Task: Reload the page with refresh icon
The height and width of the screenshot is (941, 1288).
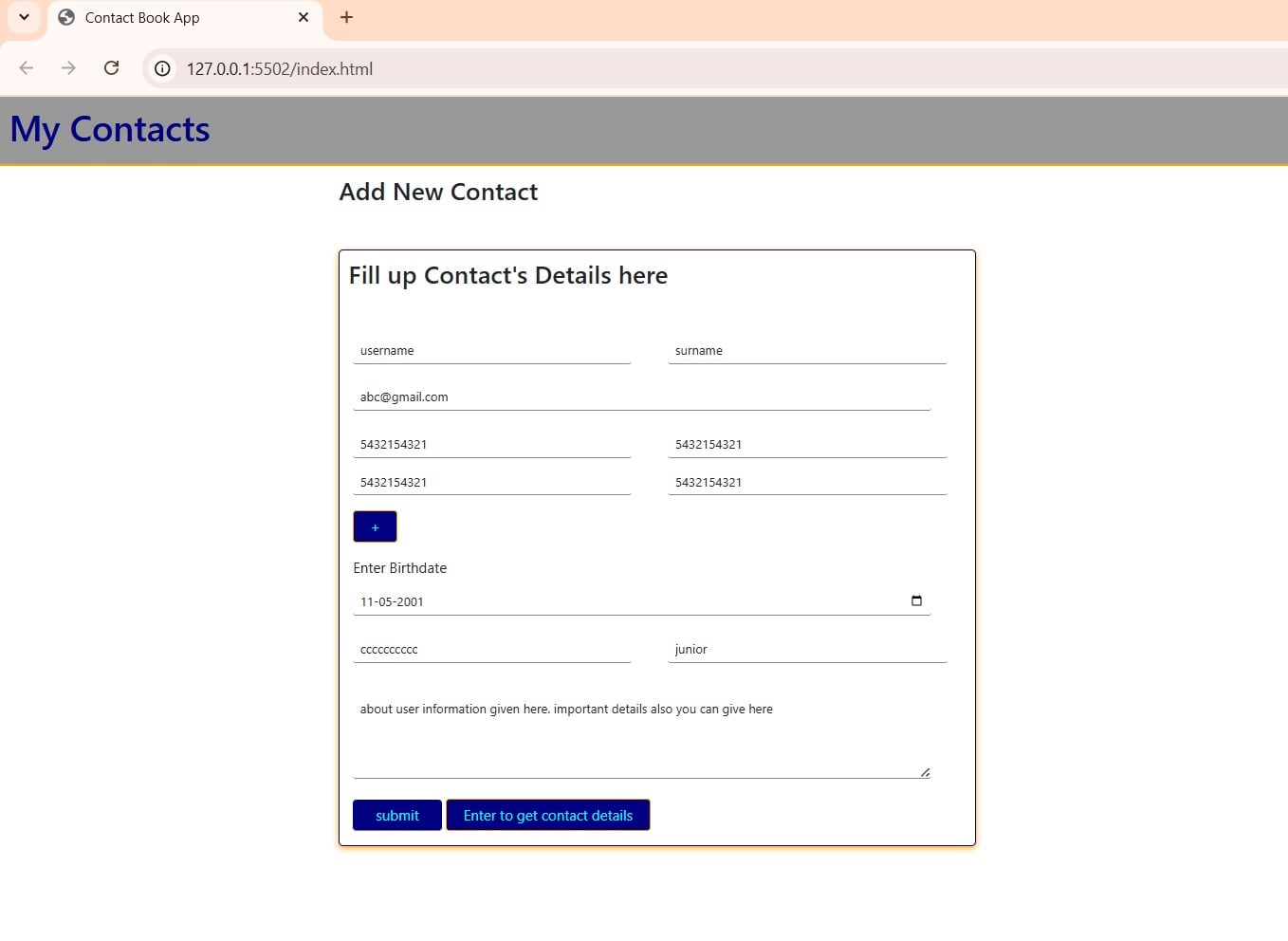Action: pyautogui.click(x=111, y=68)
